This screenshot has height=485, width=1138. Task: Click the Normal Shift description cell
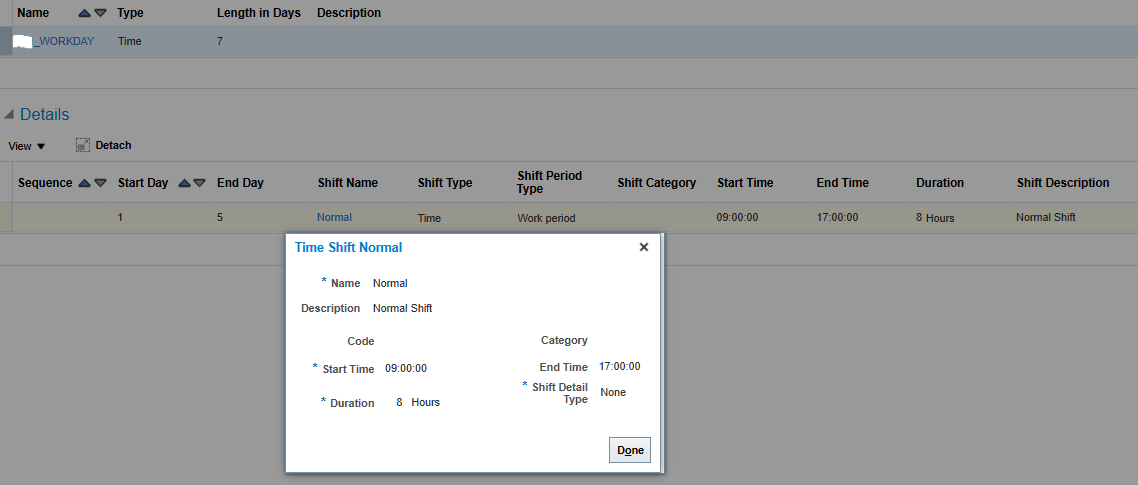(1046, 217)
